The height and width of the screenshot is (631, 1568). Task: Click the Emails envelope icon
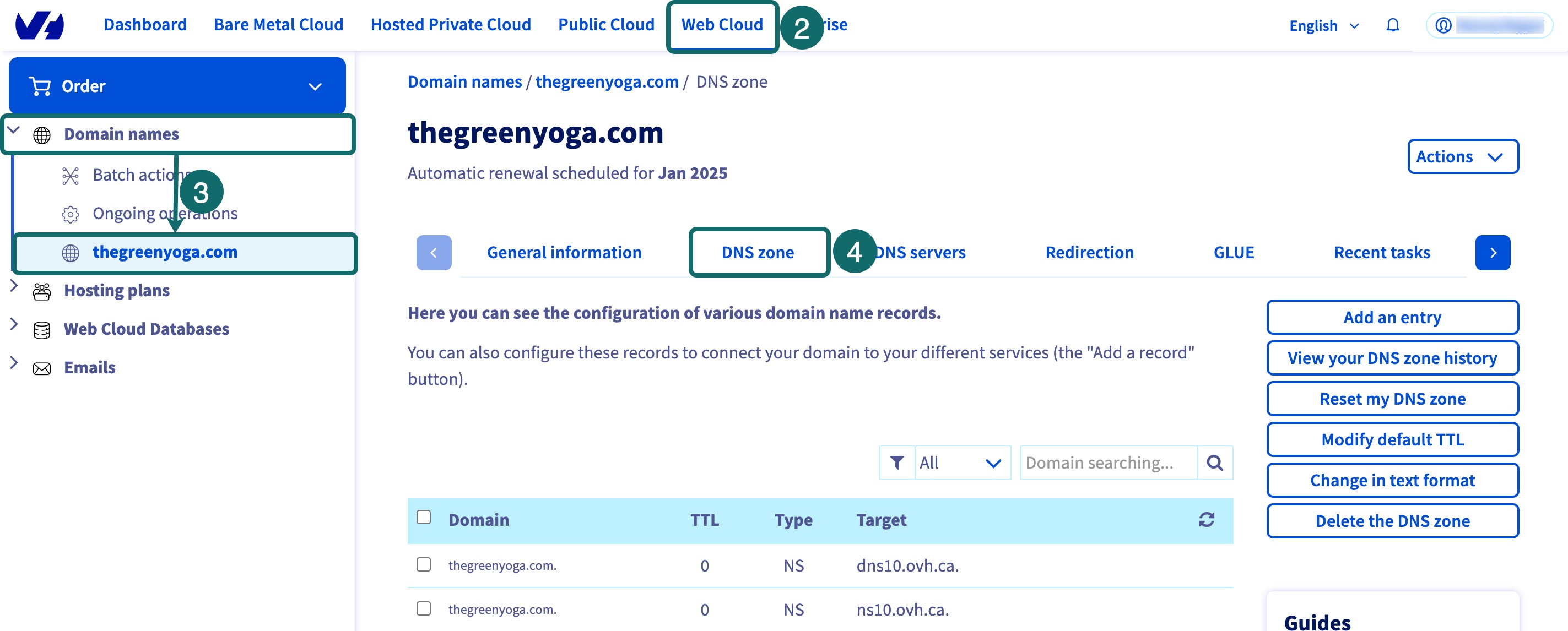pyautogui.click(x=42, y=368)
